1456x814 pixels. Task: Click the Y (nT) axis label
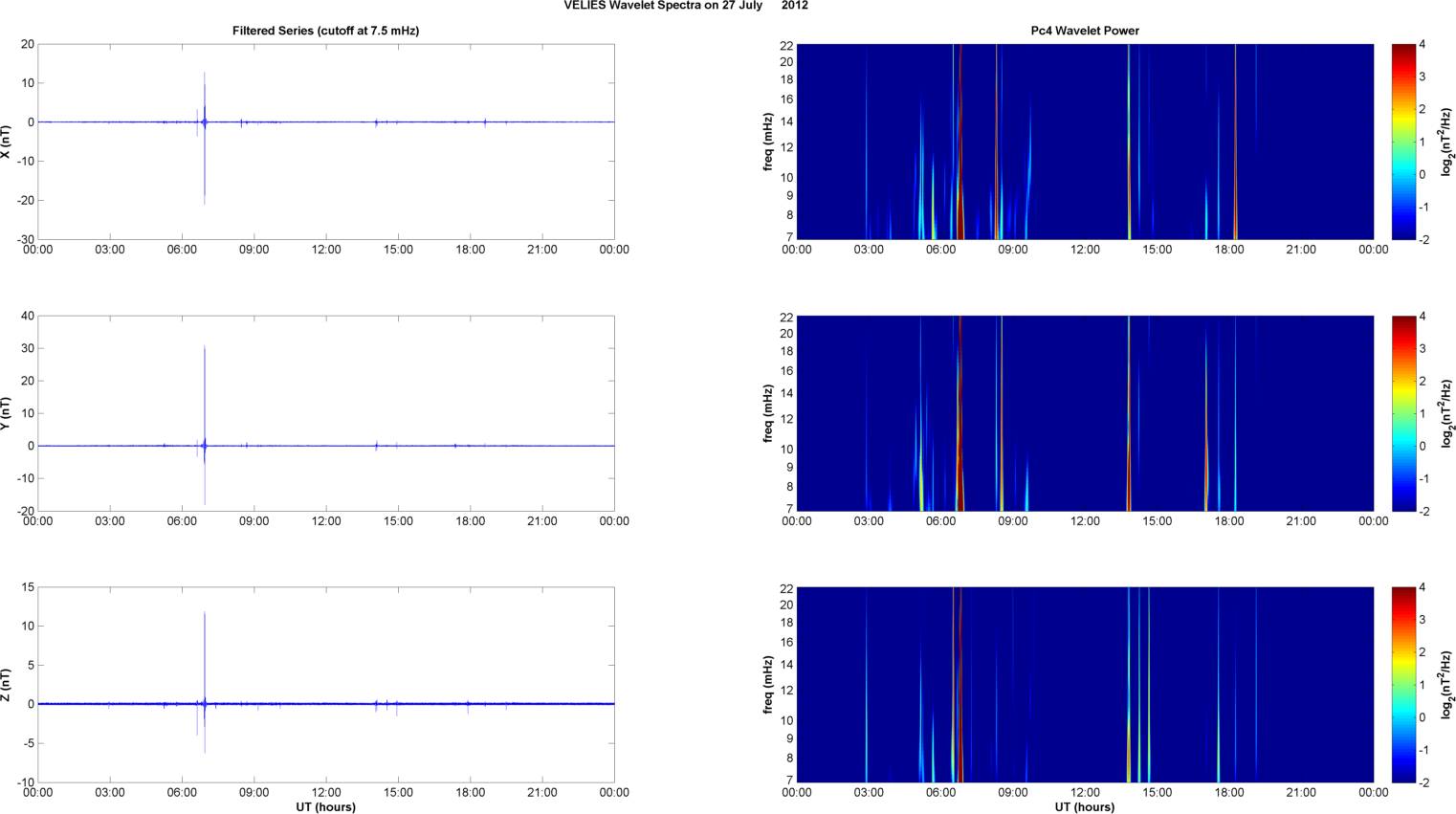6,413
